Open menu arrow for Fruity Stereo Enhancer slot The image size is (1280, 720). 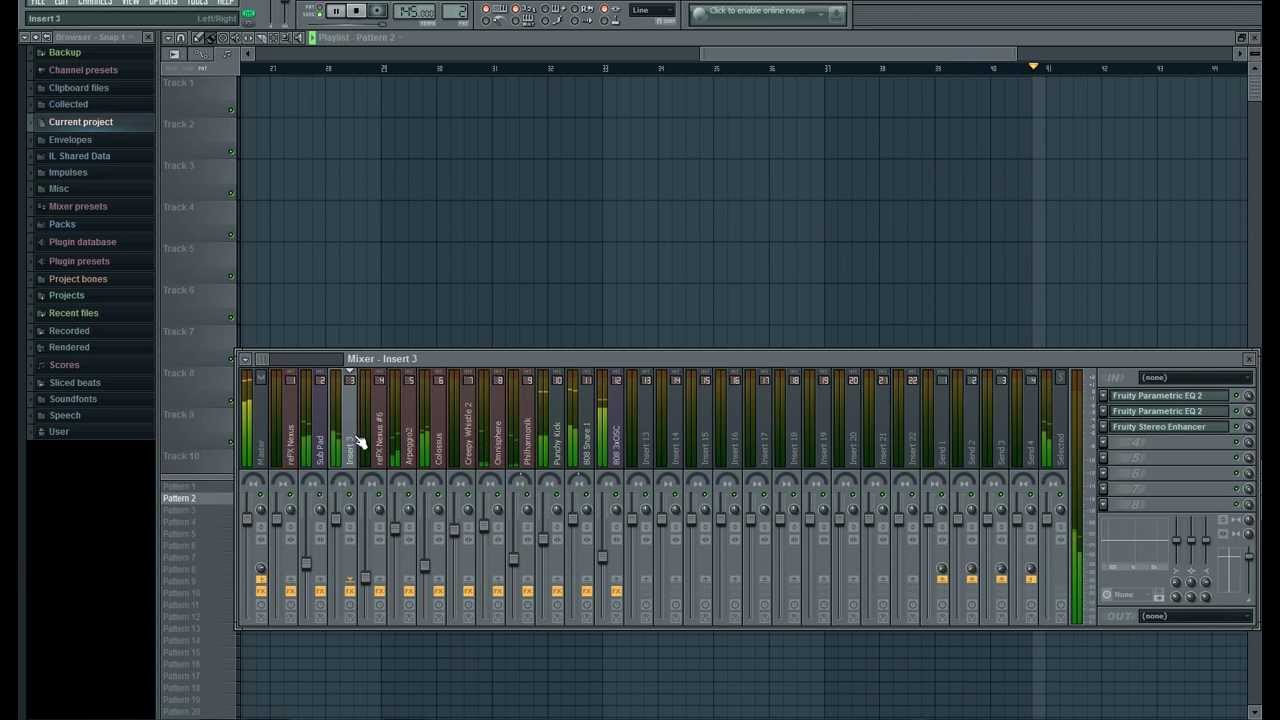pos(1103,427)
